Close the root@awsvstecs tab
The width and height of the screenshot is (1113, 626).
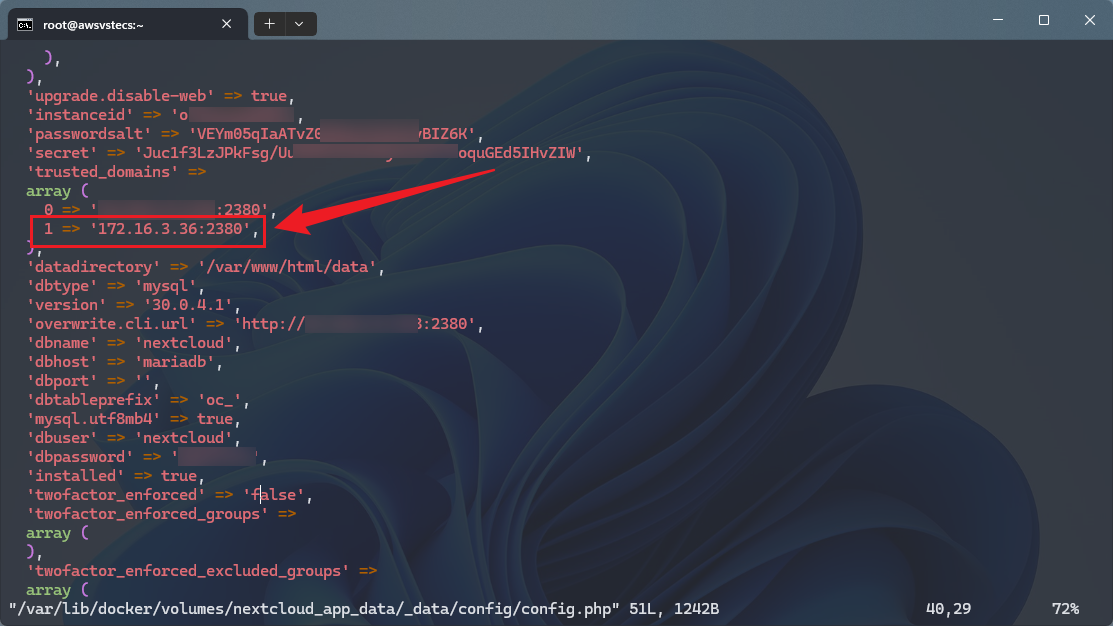click(x=226, y=24)
